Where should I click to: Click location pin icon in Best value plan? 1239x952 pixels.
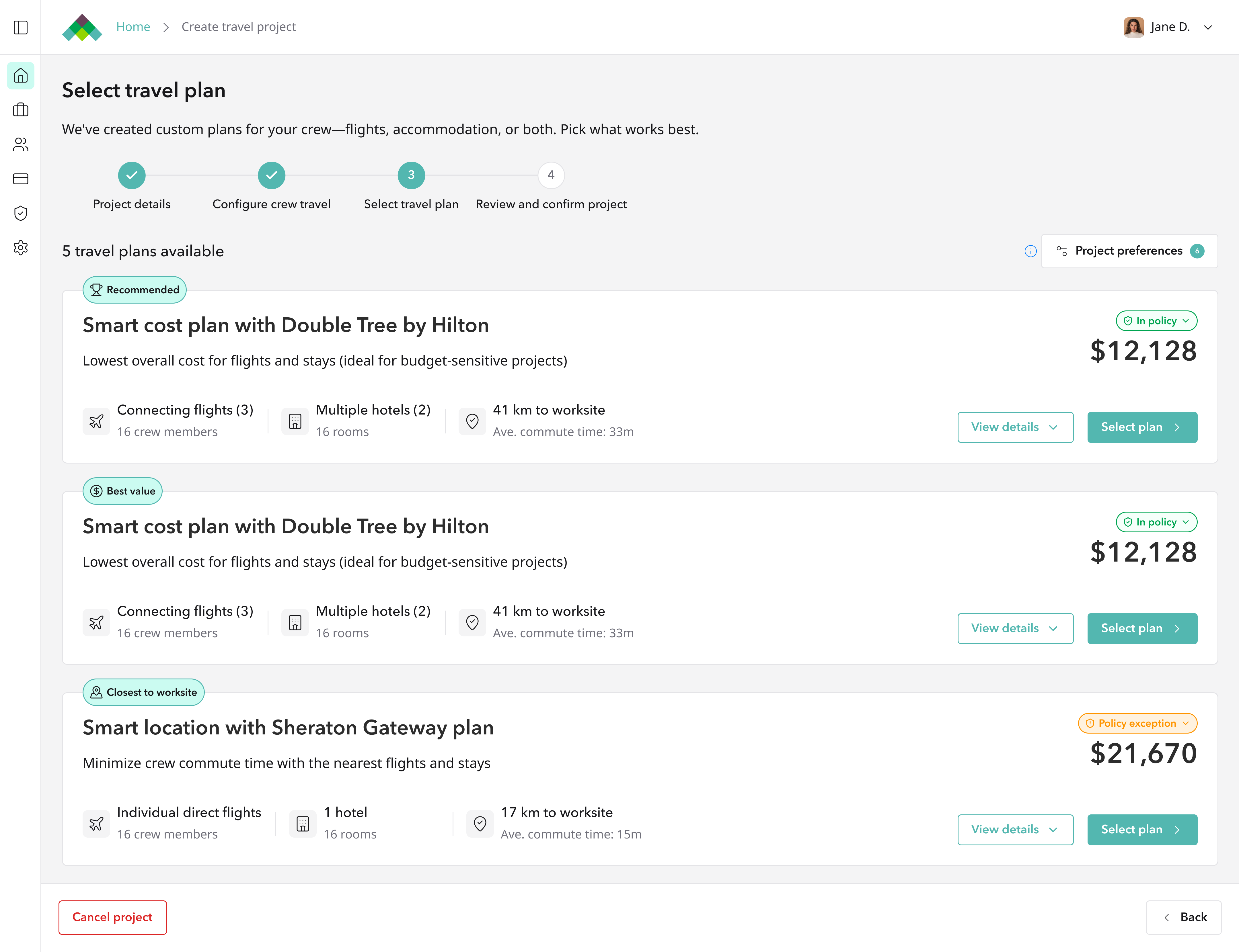click(472, 622)
